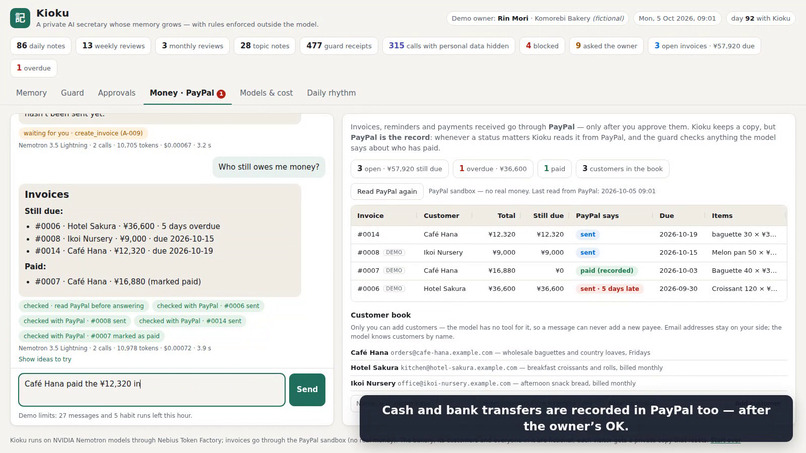Image resolution: width=806 pixels, height=453 pixels.
Task: Click the 315 calls with personal data hidden chip
Action: [448, 46]
